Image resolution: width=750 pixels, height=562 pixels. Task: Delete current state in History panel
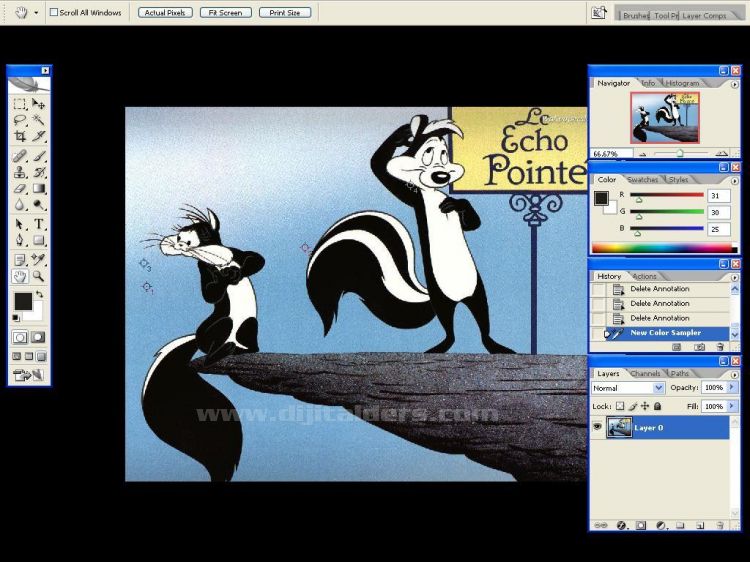pyautogui.click(x=720, y=347)
